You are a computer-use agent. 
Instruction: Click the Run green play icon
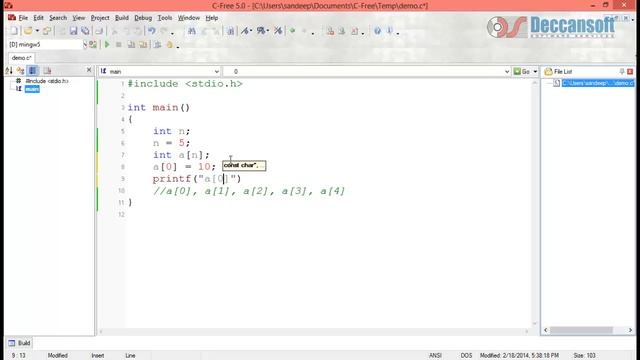click(x=107, y=44)
